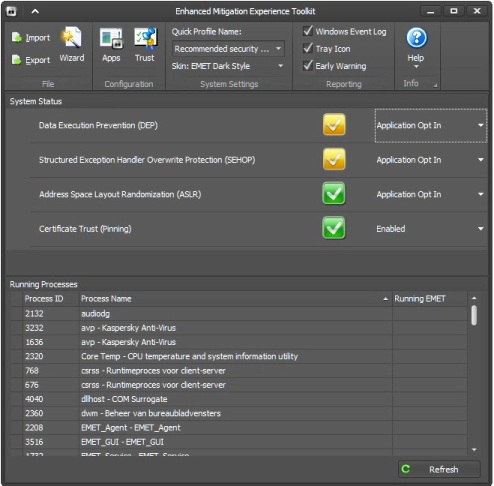This screenshot has width=494, height=486.
Task: Click the Running EMET column header
Action: (429, 299)
